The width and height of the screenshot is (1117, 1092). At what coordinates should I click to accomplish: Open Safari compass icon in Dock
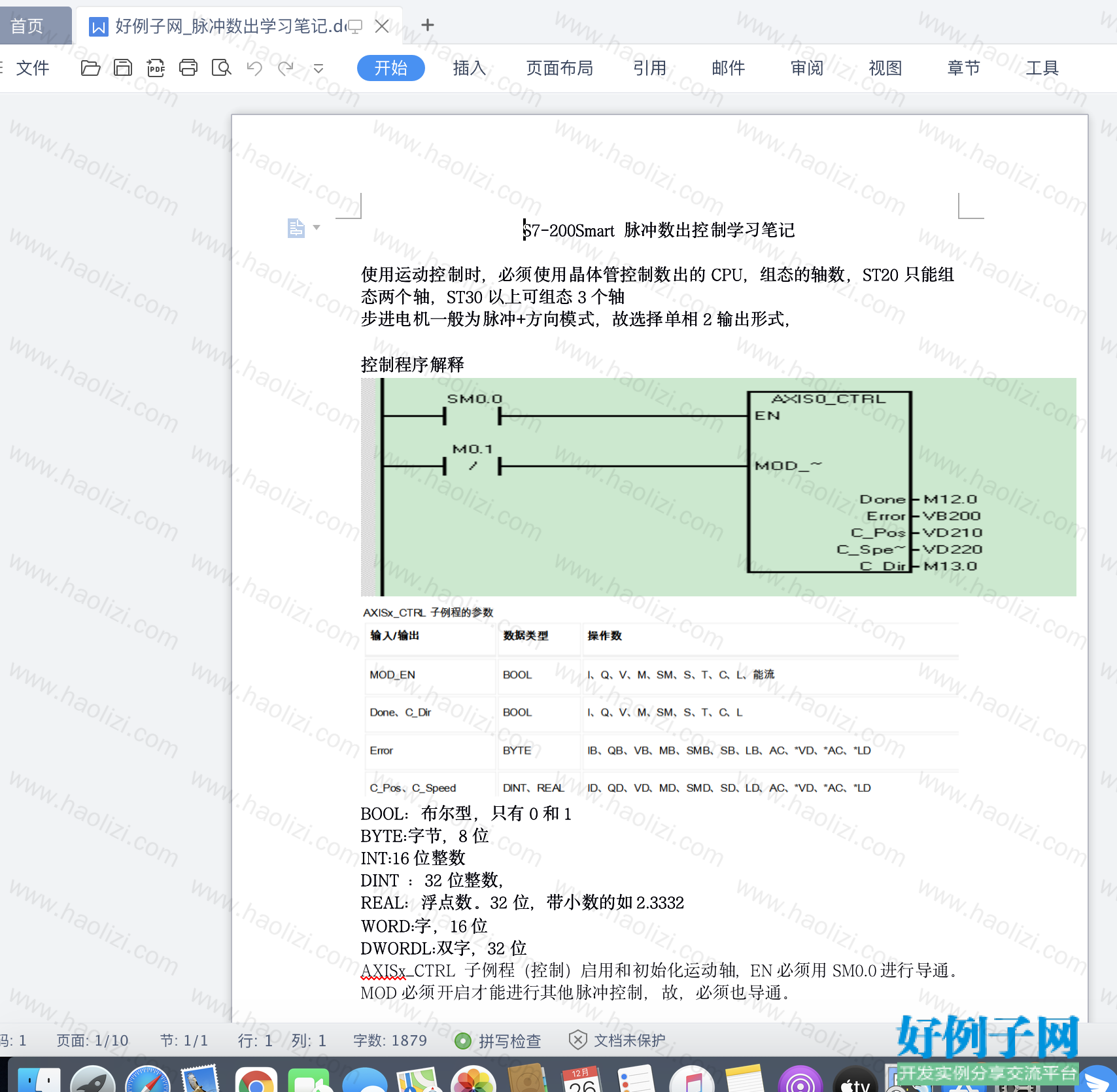tap(148, 1079)
